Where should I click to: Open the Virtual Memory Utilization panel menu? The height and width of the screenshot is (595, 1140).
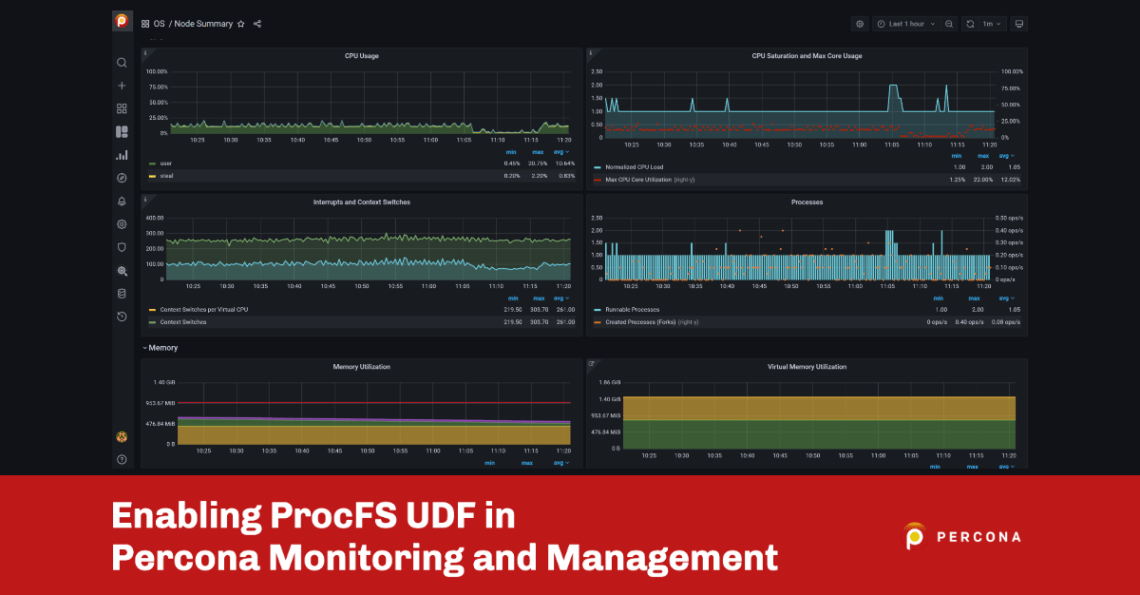pyautogui.click(x=808, y=366)
